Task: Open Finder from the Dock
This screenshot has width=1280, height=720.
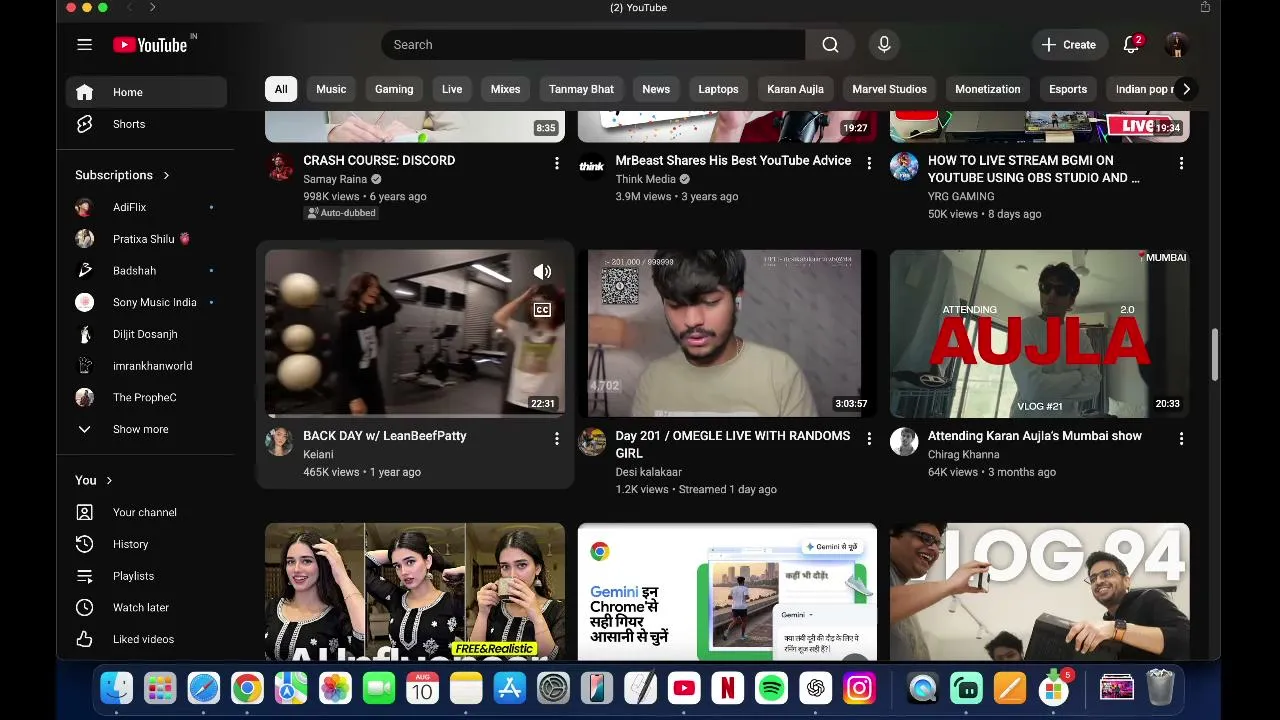Action: (116, 688)
